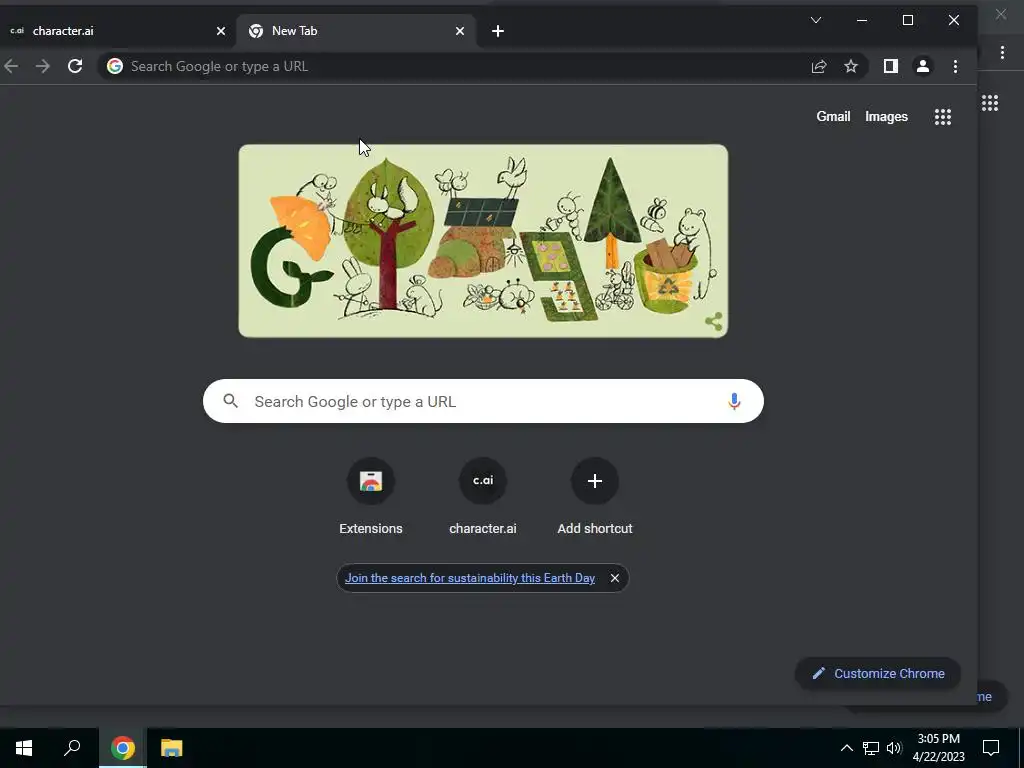Open the network status tray icon

coord(871,748)
